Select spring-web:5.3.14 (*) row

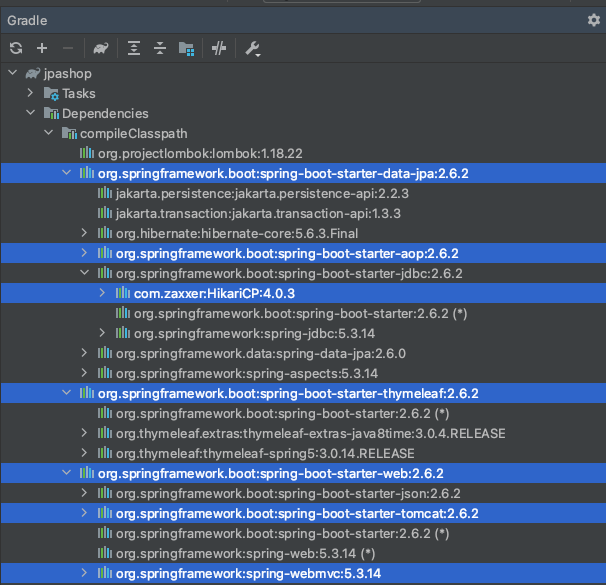(303, 553)
